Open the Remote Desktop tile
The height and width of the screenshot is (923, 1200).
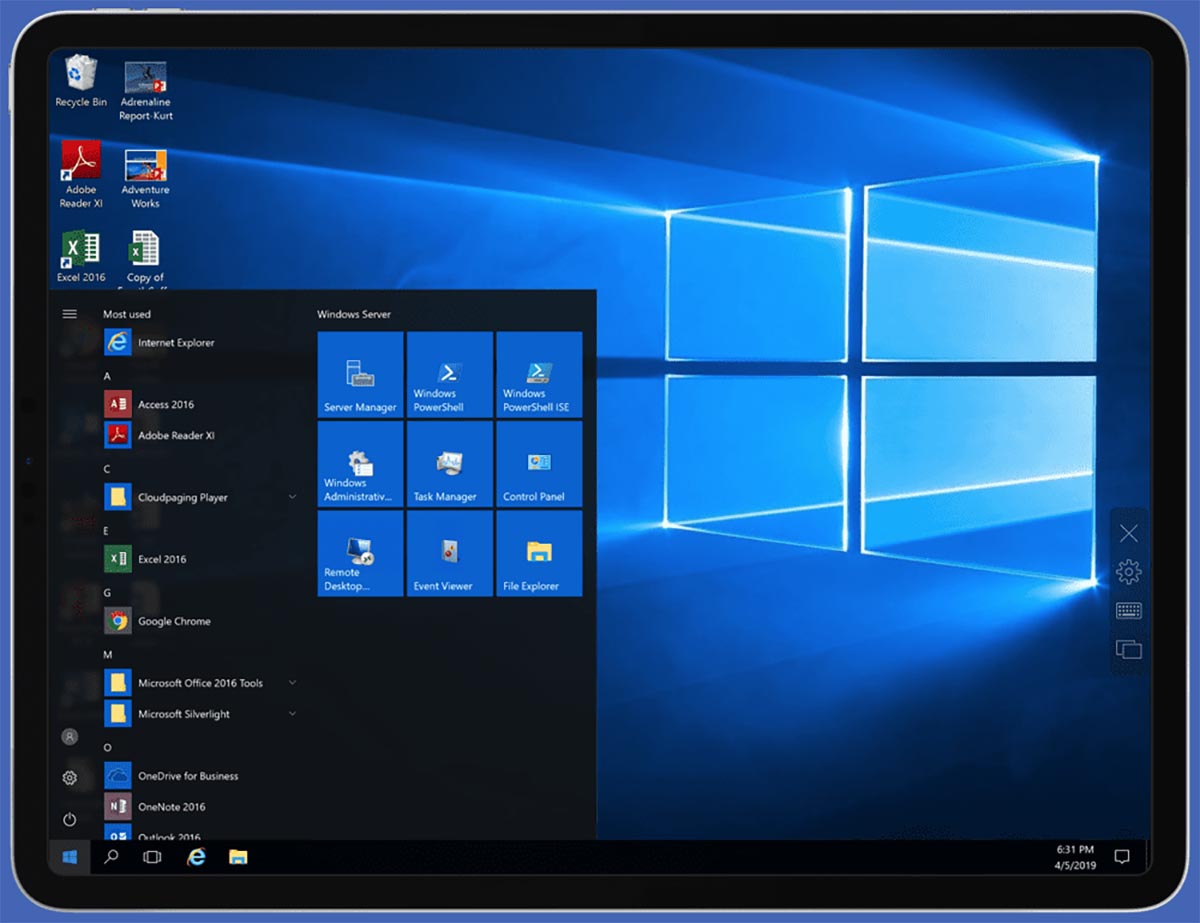click(x=360, y=554)
